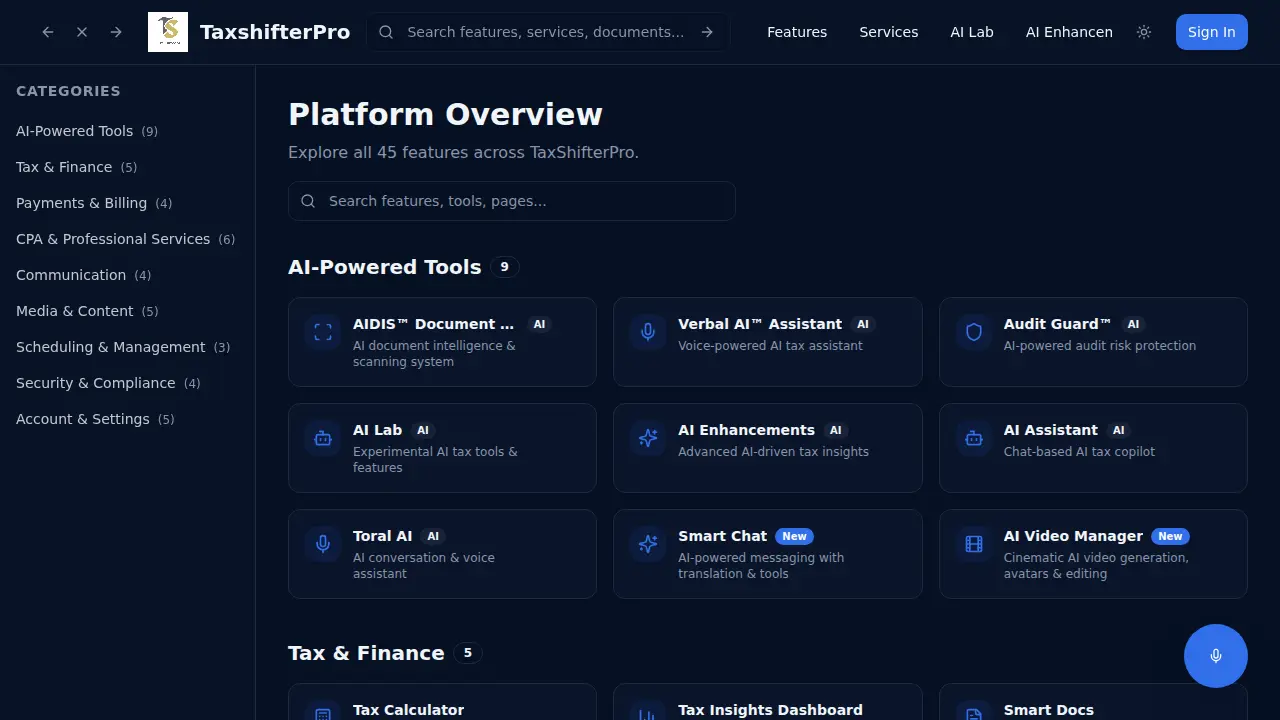Click the AI Enhancements sparkle icon

coord(648,438)
